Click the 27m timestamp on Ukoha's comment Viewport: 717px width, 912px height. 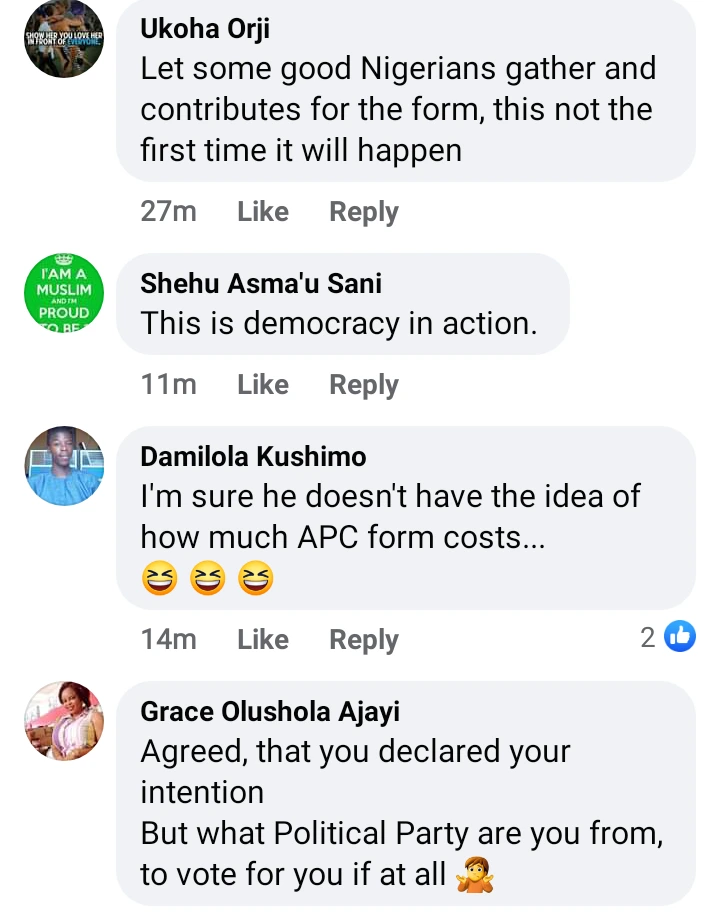point(168,212)
